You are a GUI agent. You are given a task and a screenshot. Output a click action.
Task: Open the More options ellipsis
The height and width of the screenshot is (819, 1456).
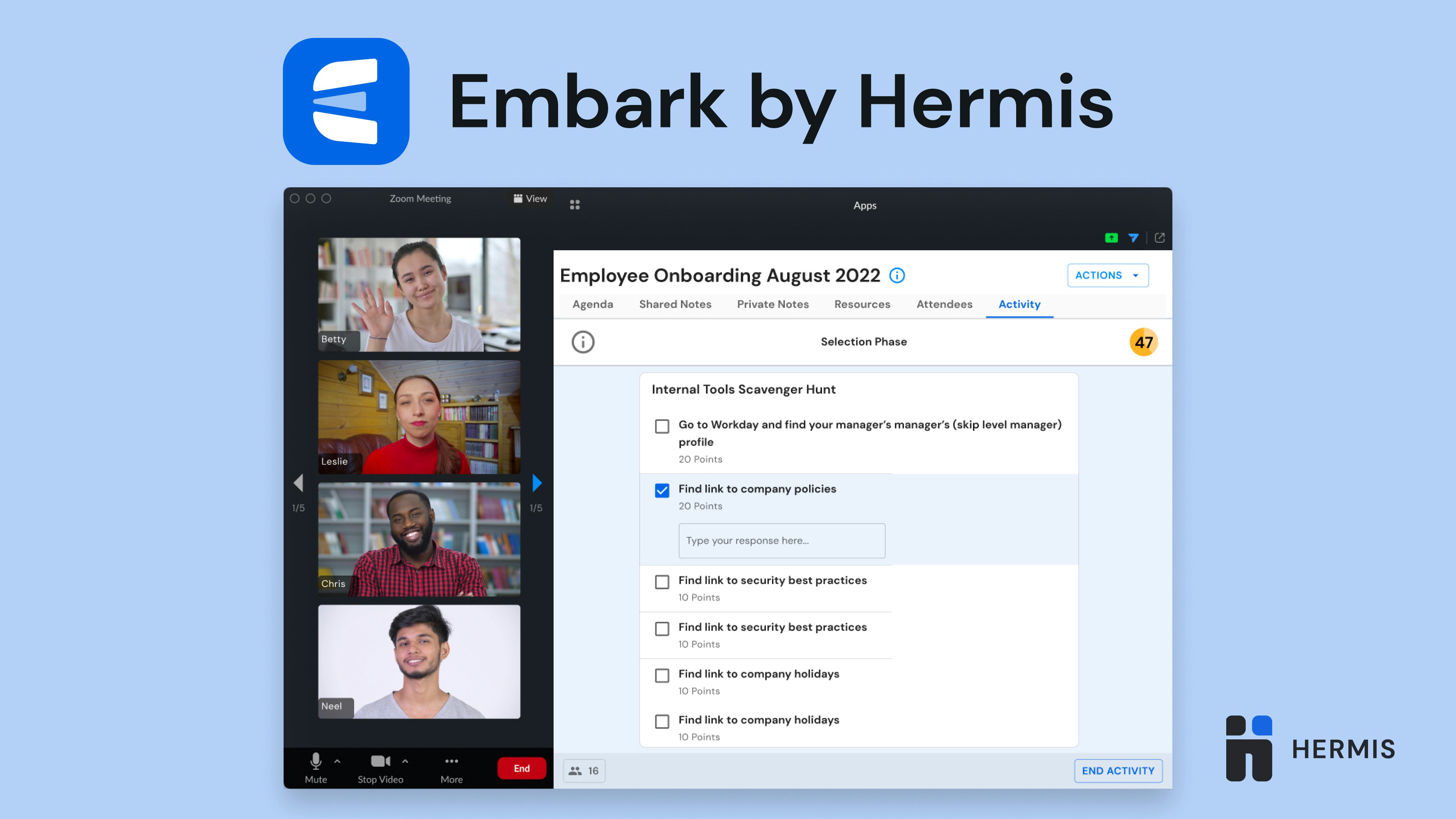tap(451, 761)
